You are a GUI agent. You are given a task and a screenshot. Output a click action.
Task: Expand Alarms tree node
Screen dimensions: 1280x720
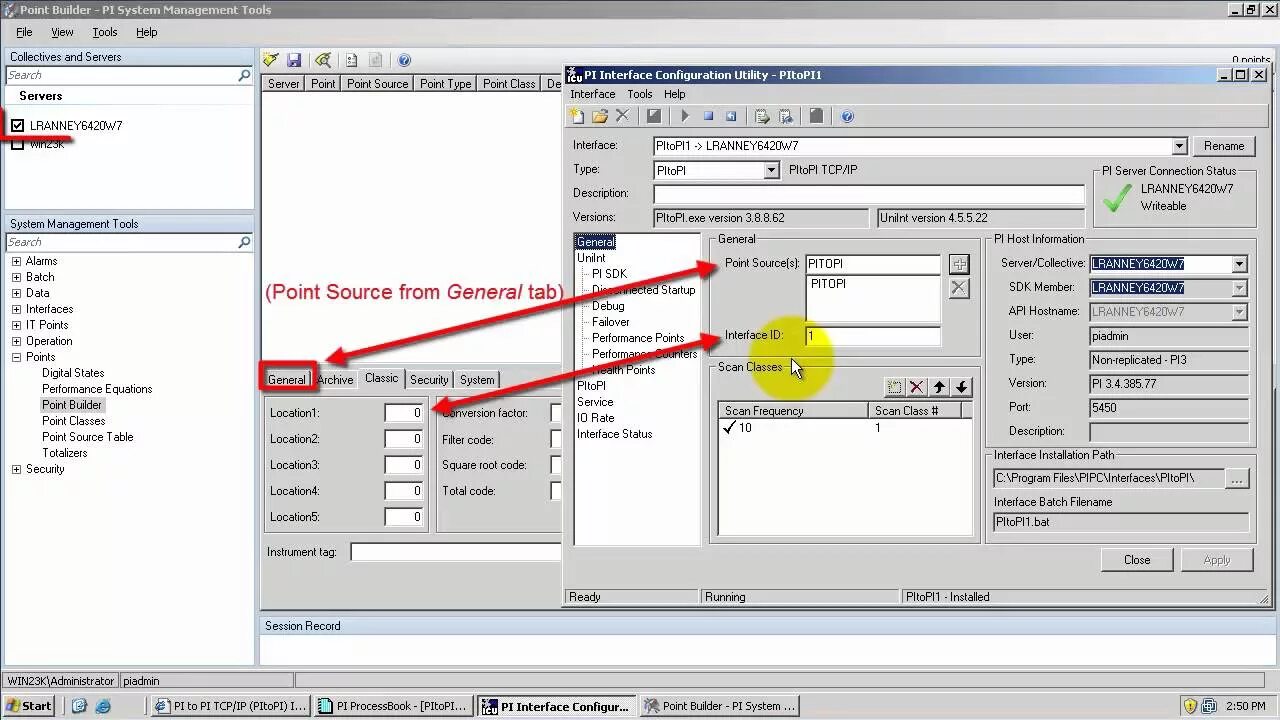click(16, 261)
